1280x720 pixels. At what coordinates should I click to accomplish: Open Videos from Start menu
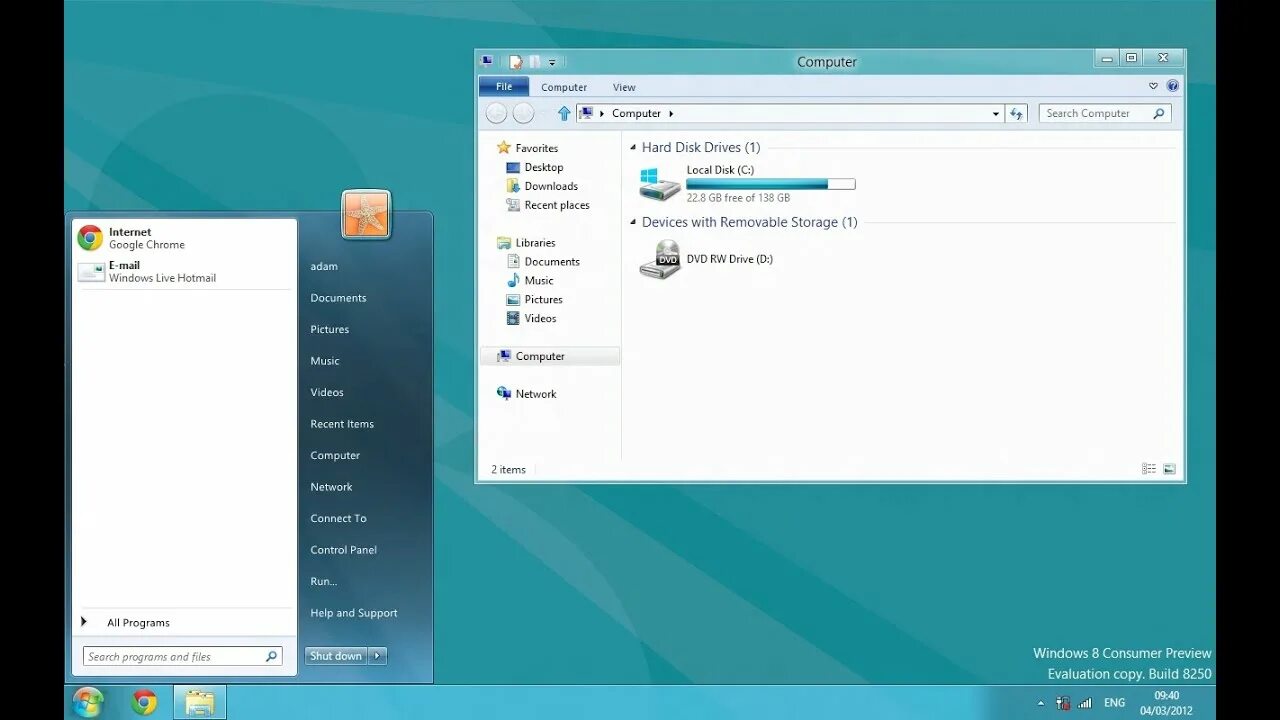click(x=327, y=393)
